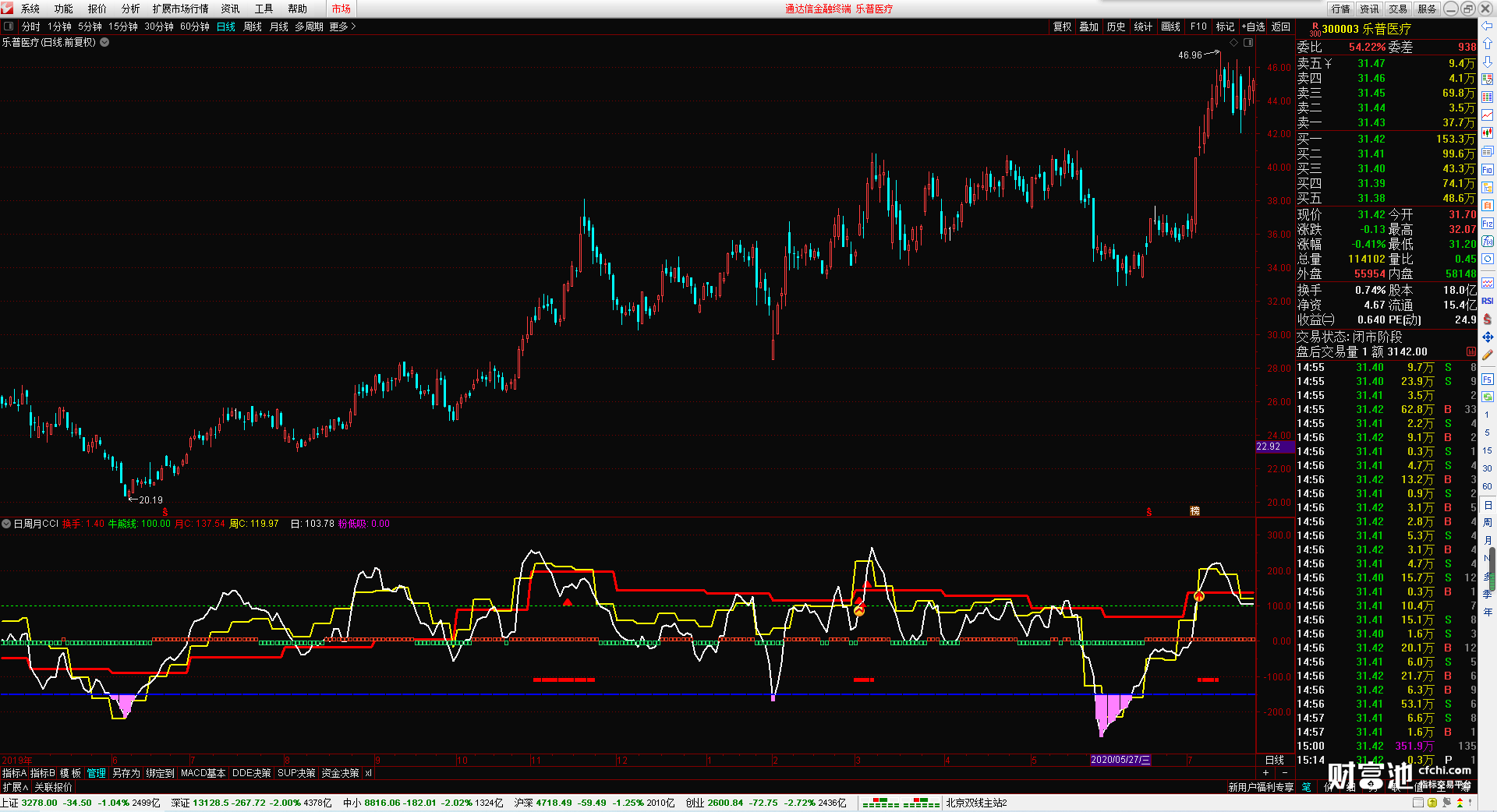Click the status bar list window icon
1497x812 pixels.
[1417, 803]
